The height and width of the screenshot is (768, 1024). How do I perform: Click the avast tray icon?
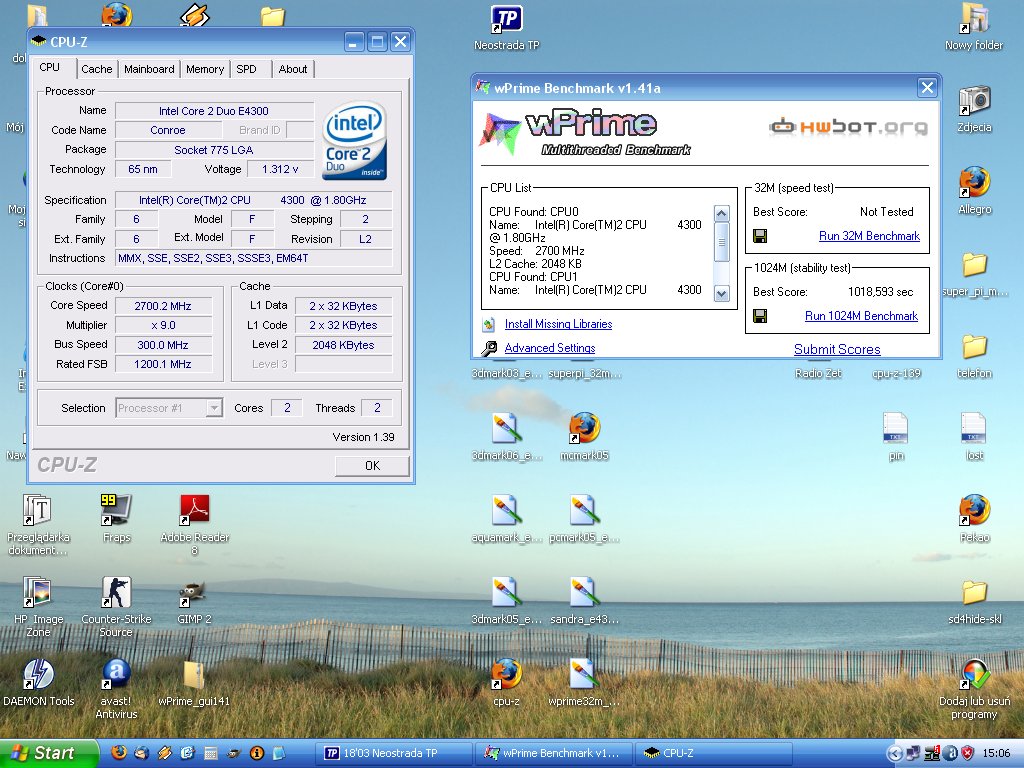coord(951,753)
